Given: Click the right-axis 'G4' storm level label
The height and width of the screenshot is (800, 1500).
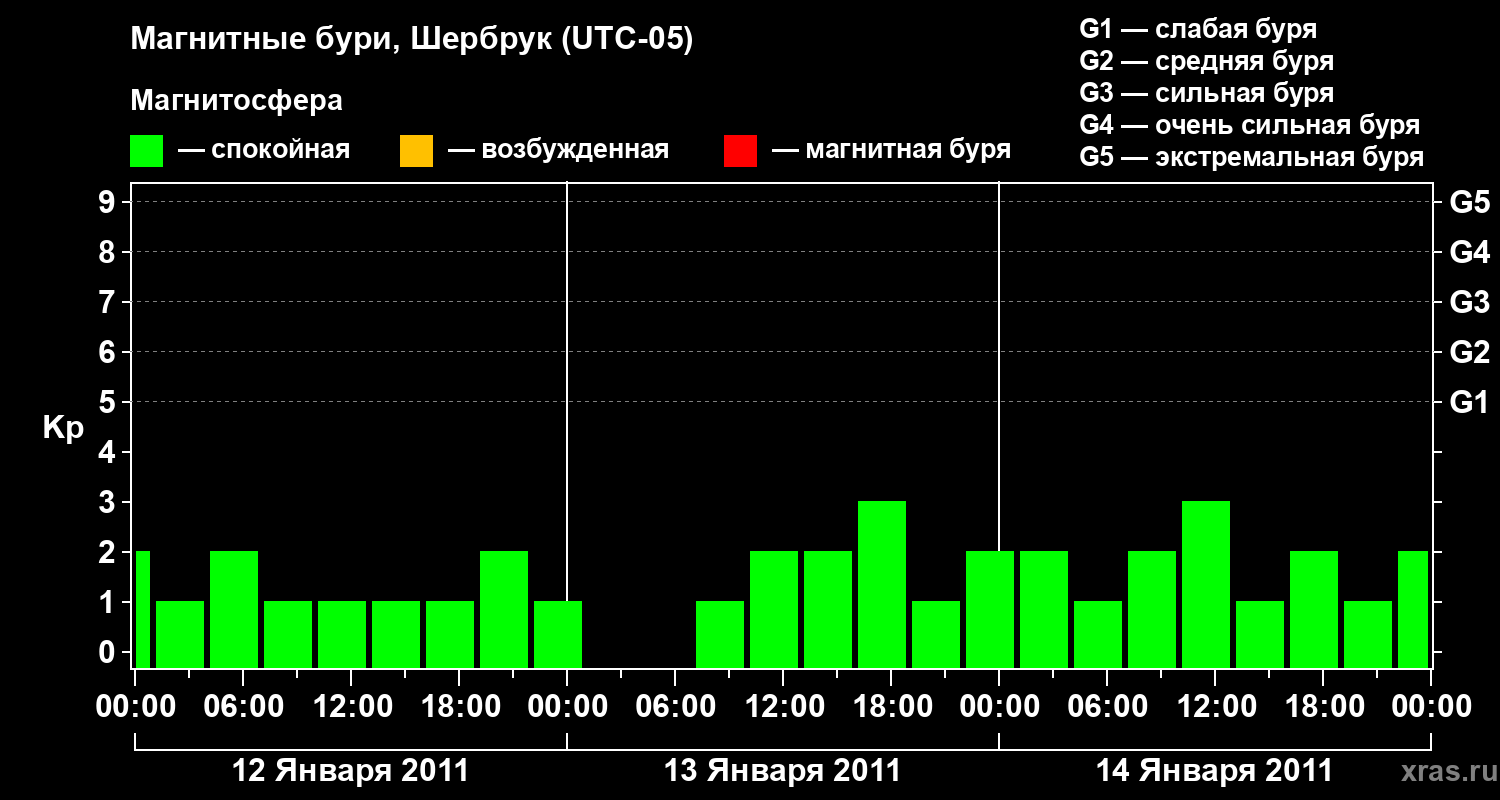Looking at the screenshot, I should (1470, 252).
